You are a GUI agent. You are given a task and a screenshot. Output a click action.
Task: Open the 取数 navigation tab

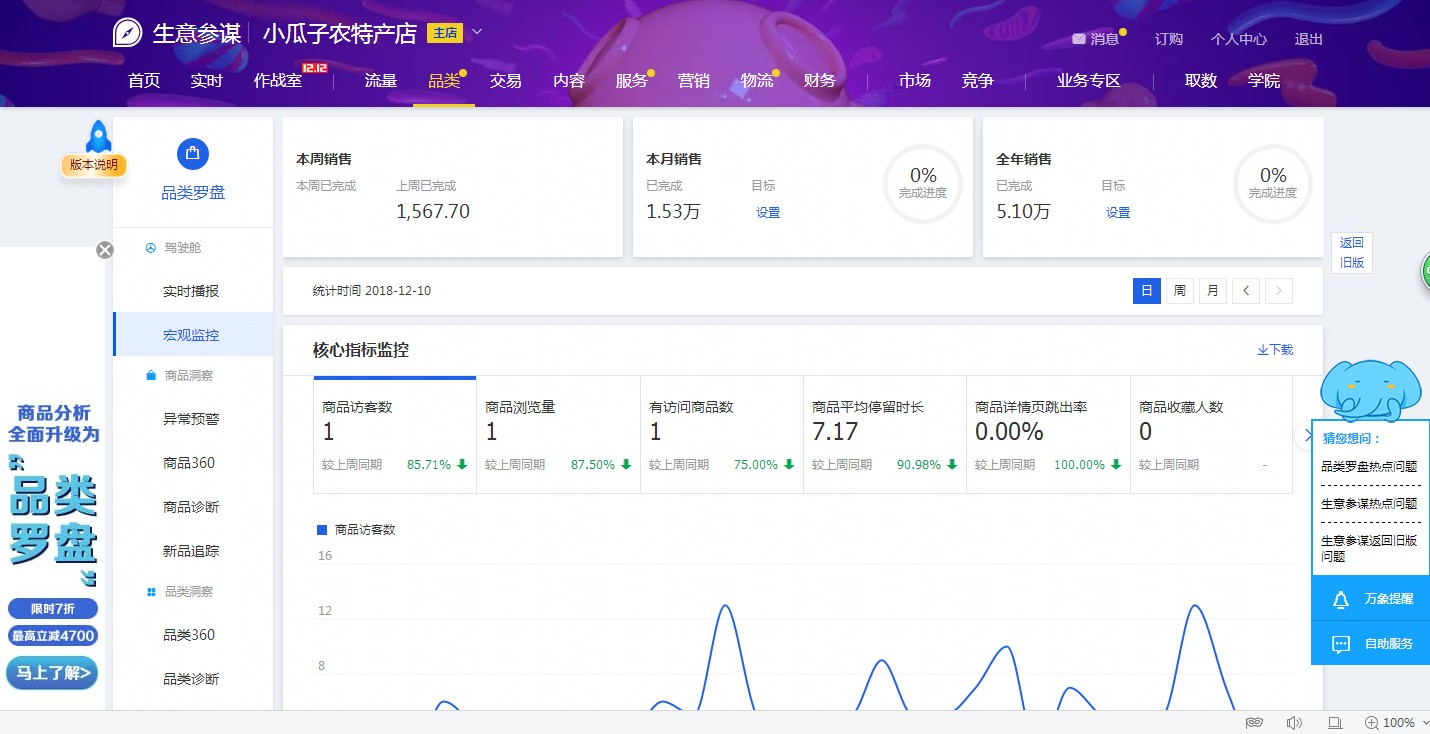(x=1201, y=81)
